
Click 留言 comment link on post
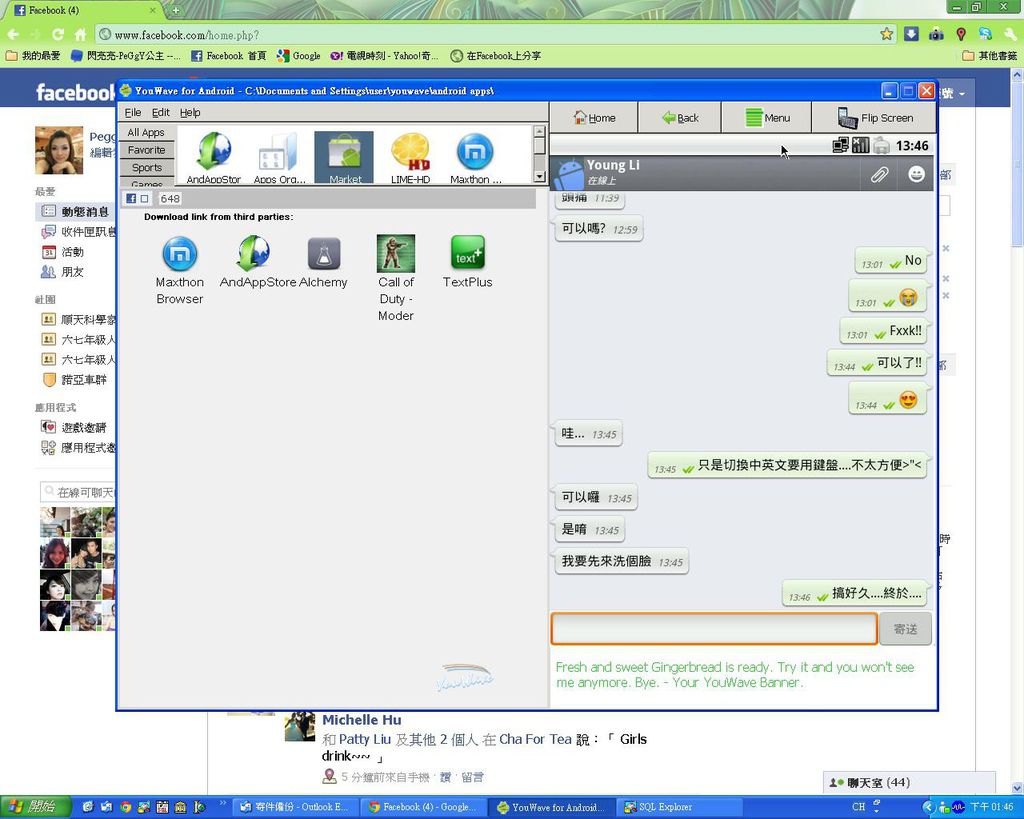[472, 777]
